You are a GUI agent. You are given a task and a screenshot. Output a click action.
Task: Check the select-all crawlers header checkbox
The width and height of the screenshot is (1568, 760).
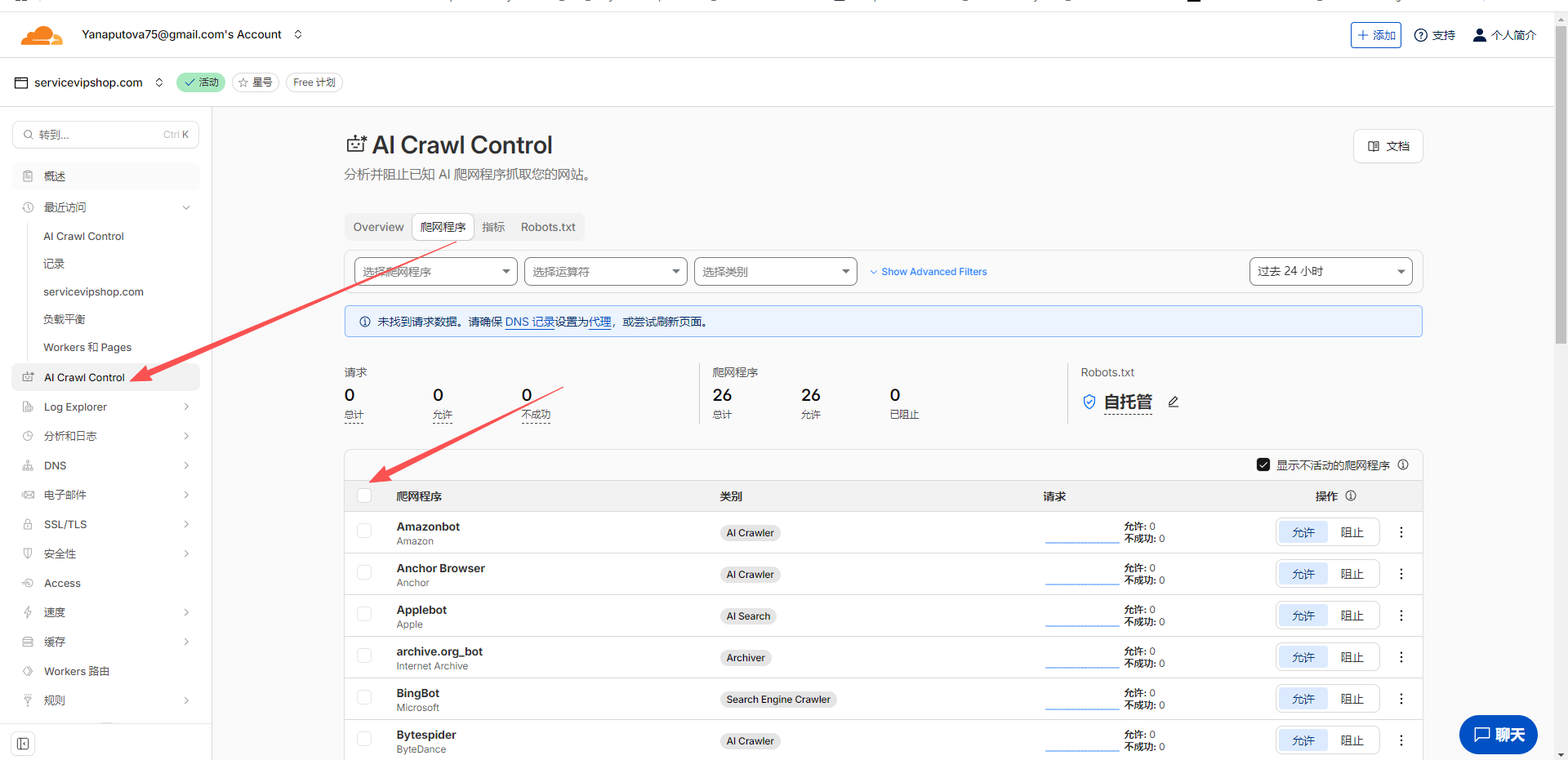coord(364,496)
